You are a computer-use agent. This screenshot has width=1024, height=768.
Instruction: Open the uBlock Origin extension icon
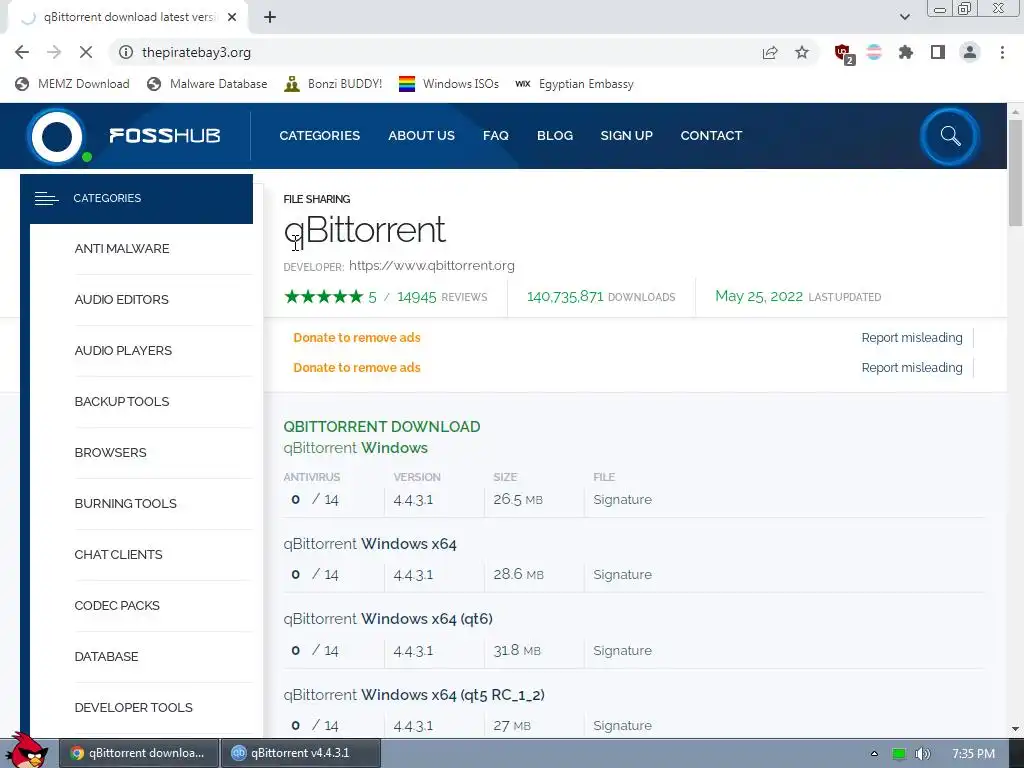coord(844,53)
